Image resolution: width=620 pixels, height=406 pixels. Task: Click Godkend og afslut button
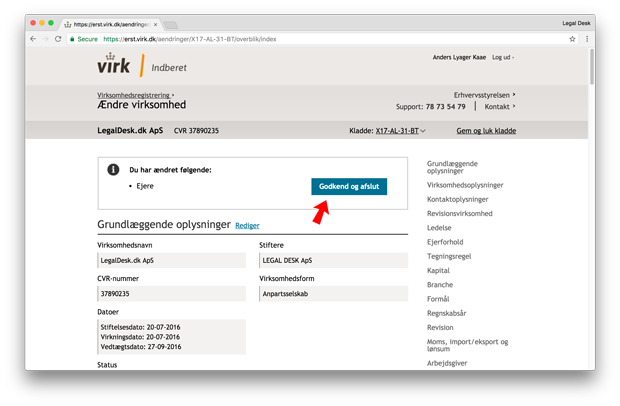(349, 187)
